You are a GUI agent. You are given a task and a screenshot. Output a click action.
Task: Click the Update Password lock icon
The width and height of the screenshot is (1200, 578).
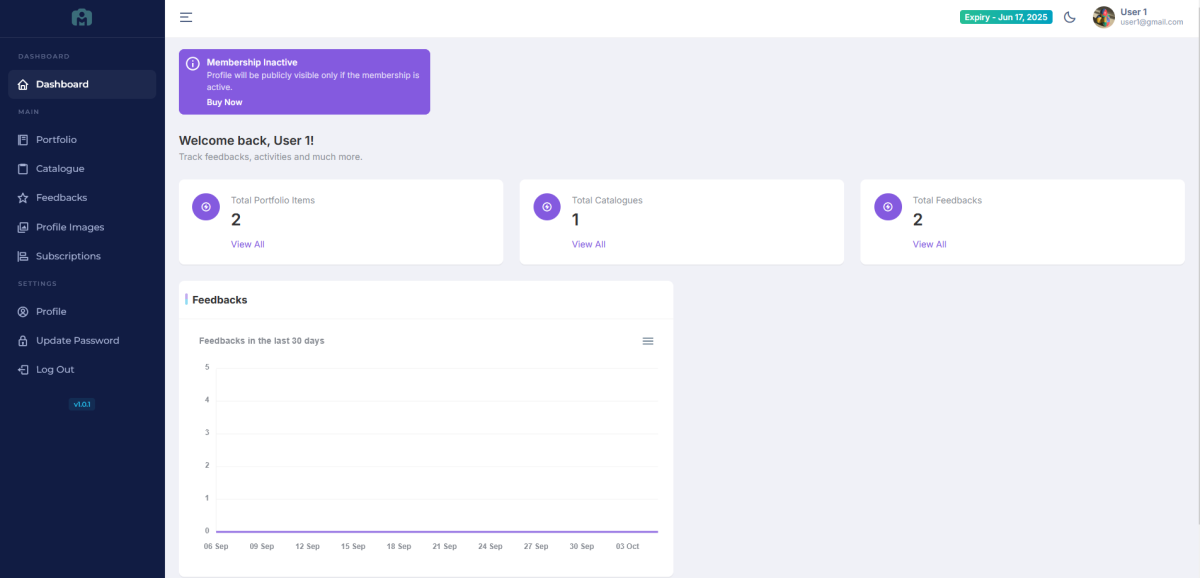point(23,341)
